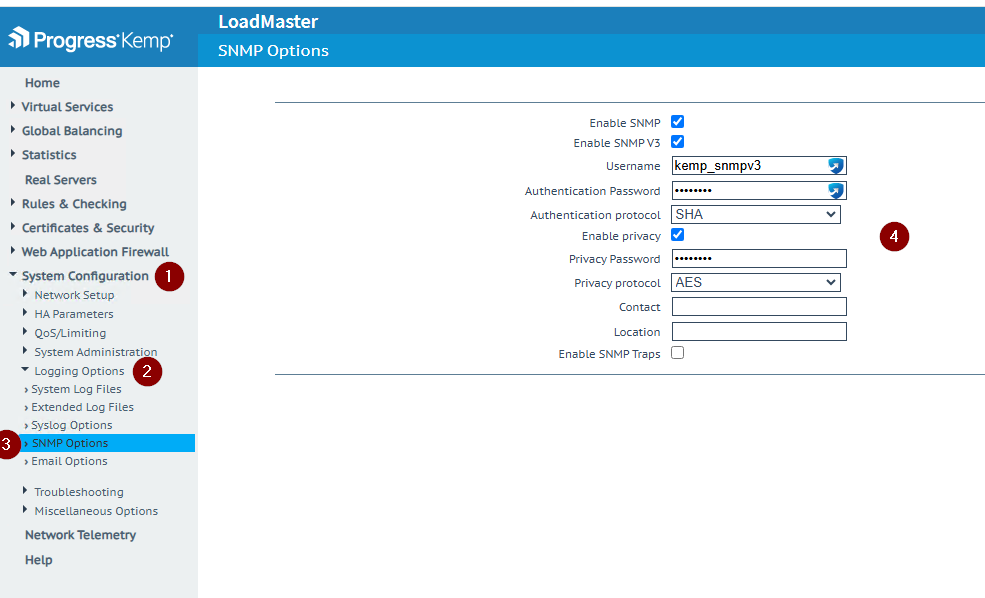Expand the Miscellaneous Options arrow
Screen dimensions: 985x598
pyautogui.click(x=25, y=509)
